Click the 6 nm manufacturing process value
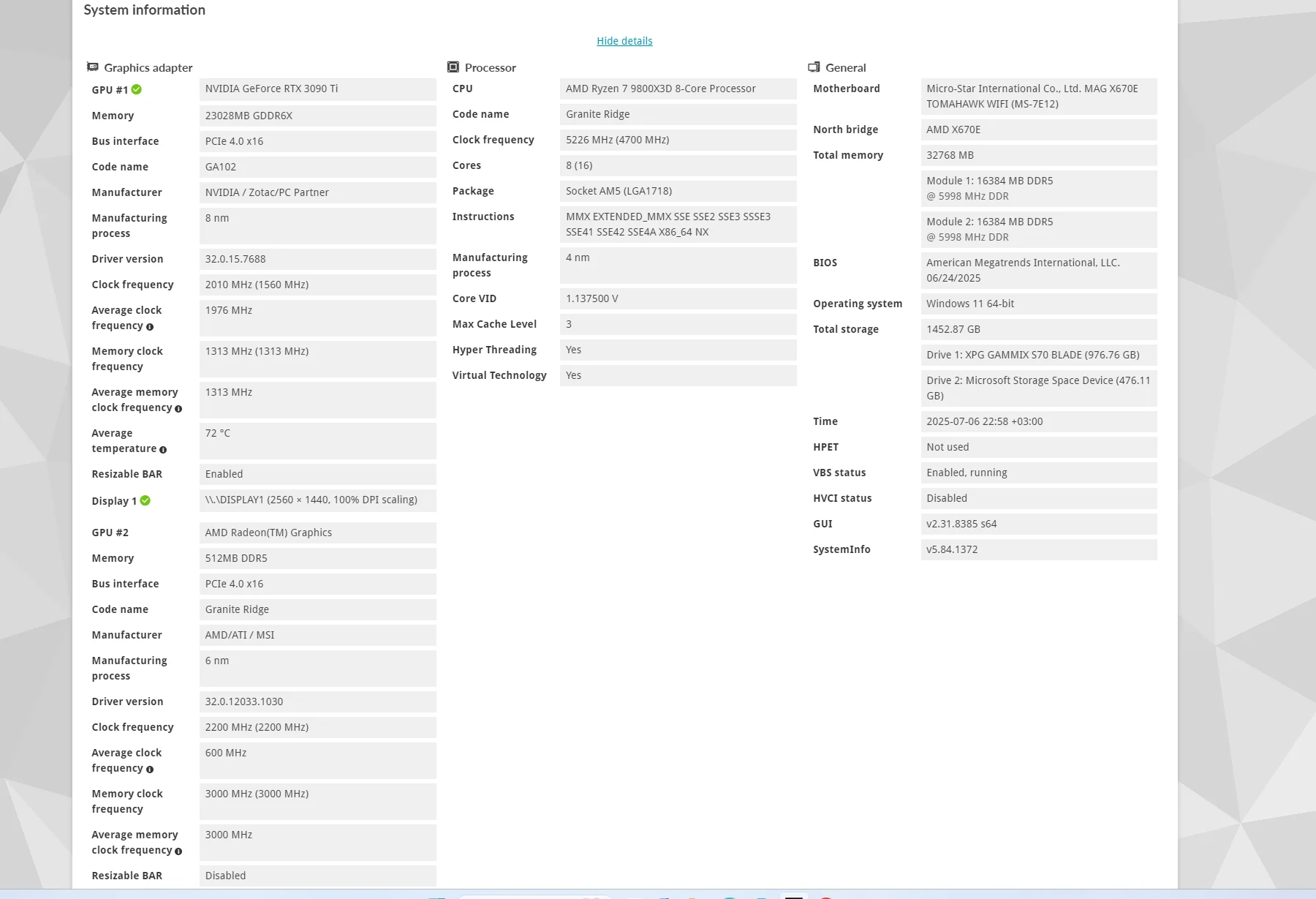The height and width of the screenshot is (899, 1316). pos(318,668)
